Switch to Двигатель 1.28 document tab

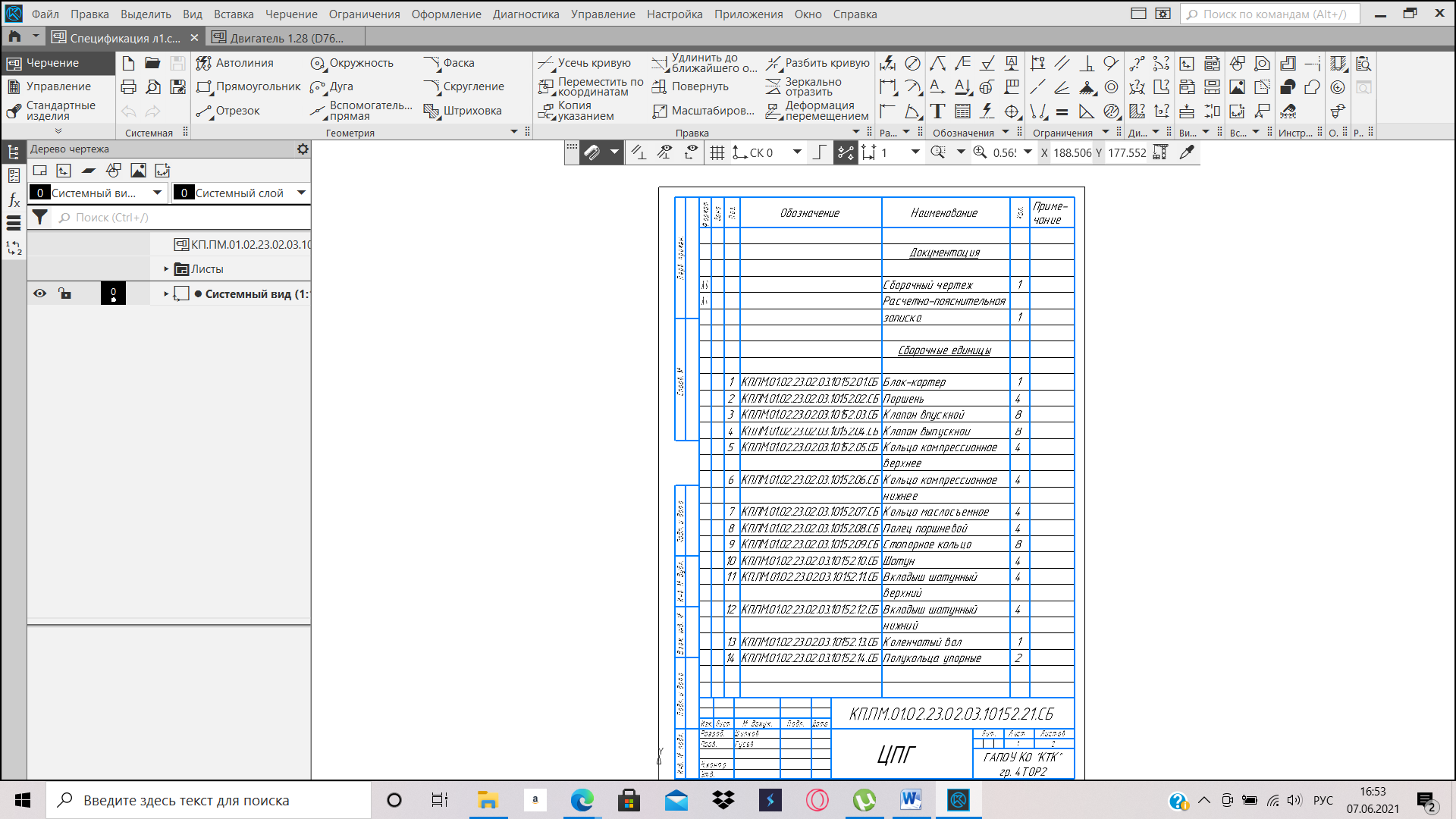(286, 38)
